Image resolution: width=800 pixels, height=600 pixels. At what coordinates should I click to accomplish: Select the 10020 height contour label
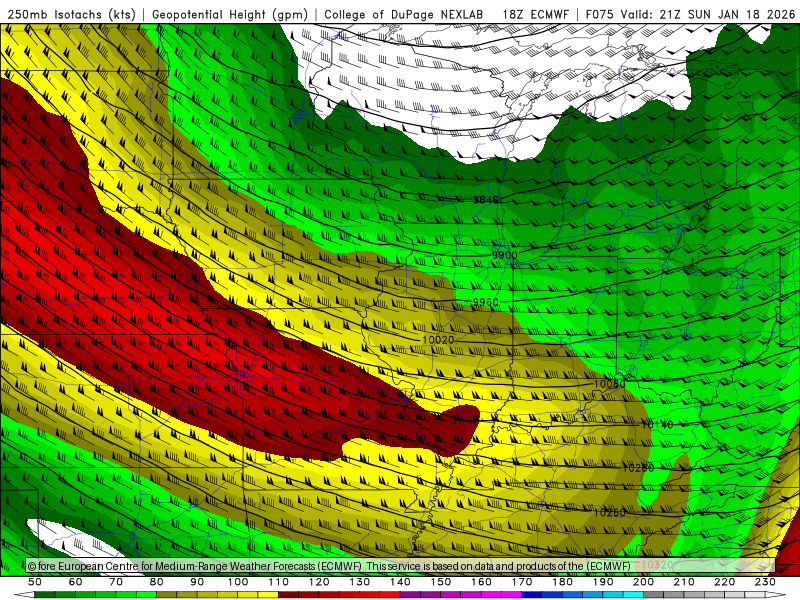[438, 340]
